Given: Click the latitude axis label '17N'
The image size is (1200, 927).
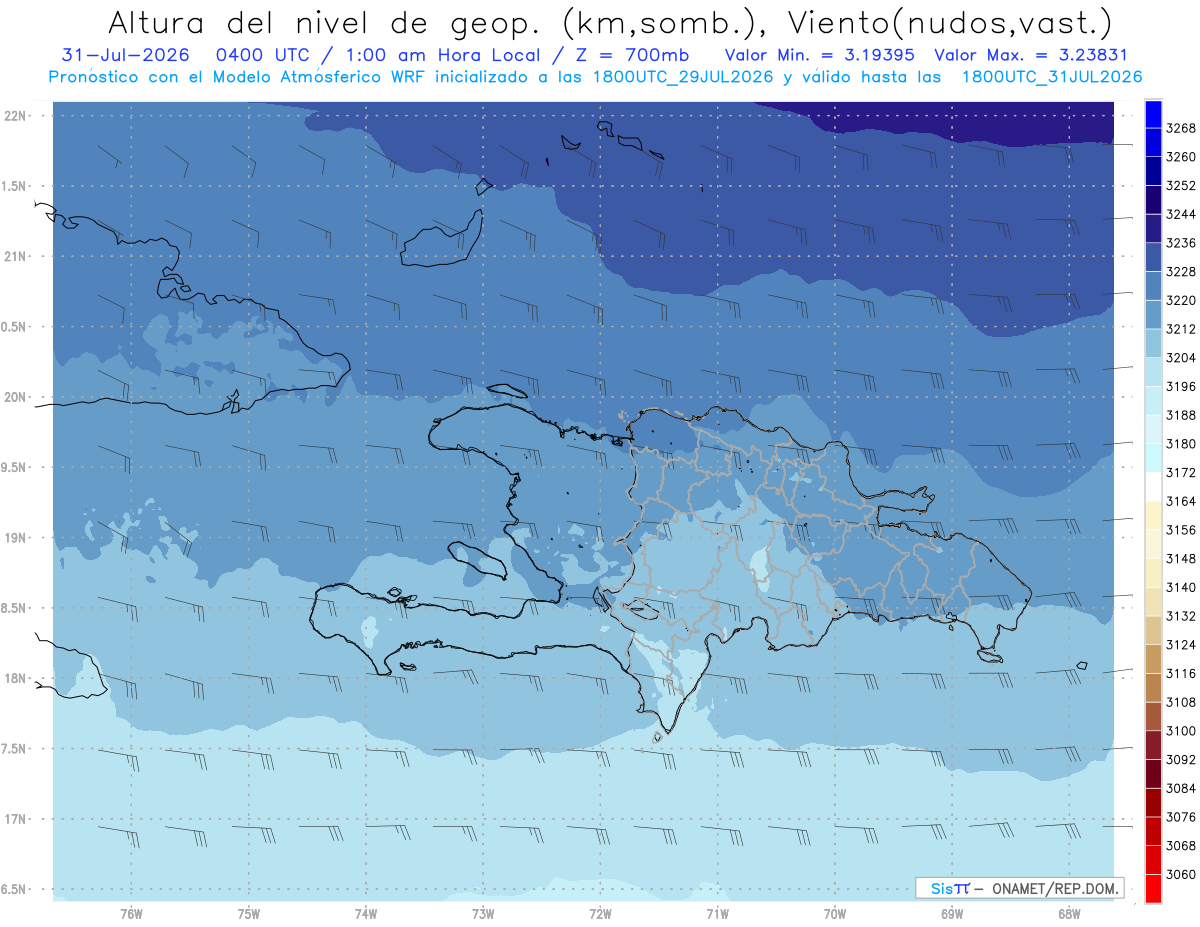Looking at the screenshot, I should (15, 819).
